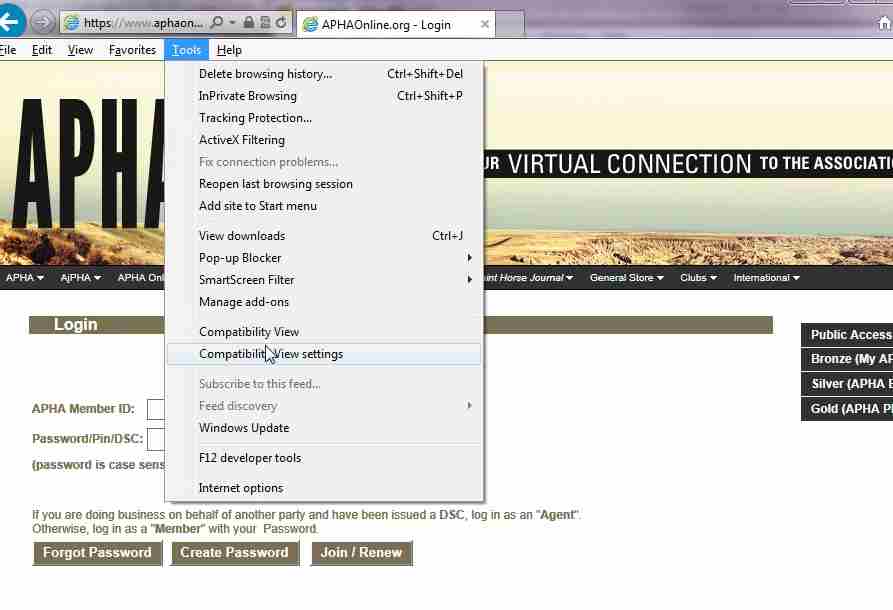Screen dimensions: 893x610
Task: Open F12 developer tools
Action: pyautogui.click(x=325, y=458)
